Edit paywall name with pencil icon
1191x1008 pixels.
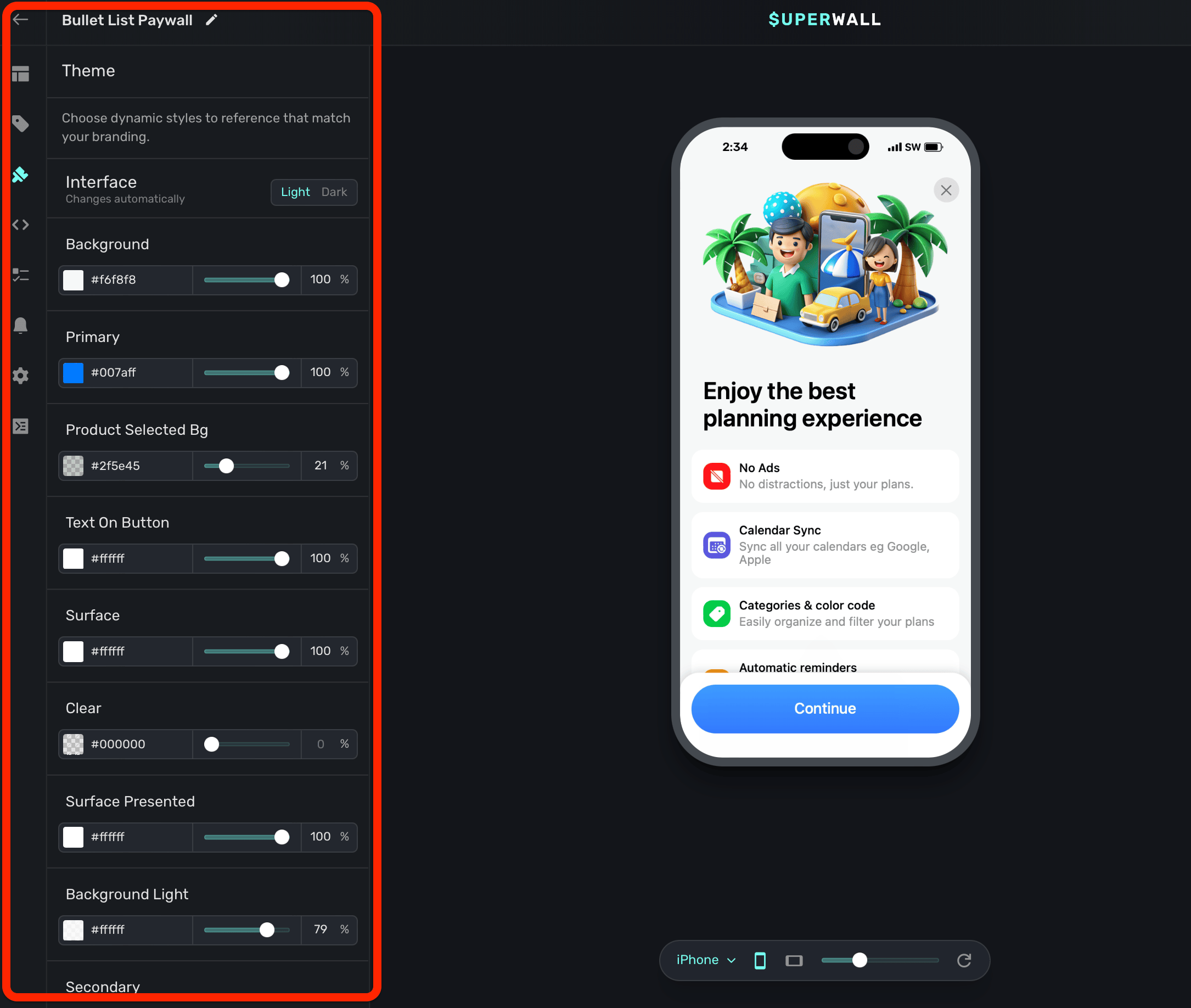click(x=211, y=20)
